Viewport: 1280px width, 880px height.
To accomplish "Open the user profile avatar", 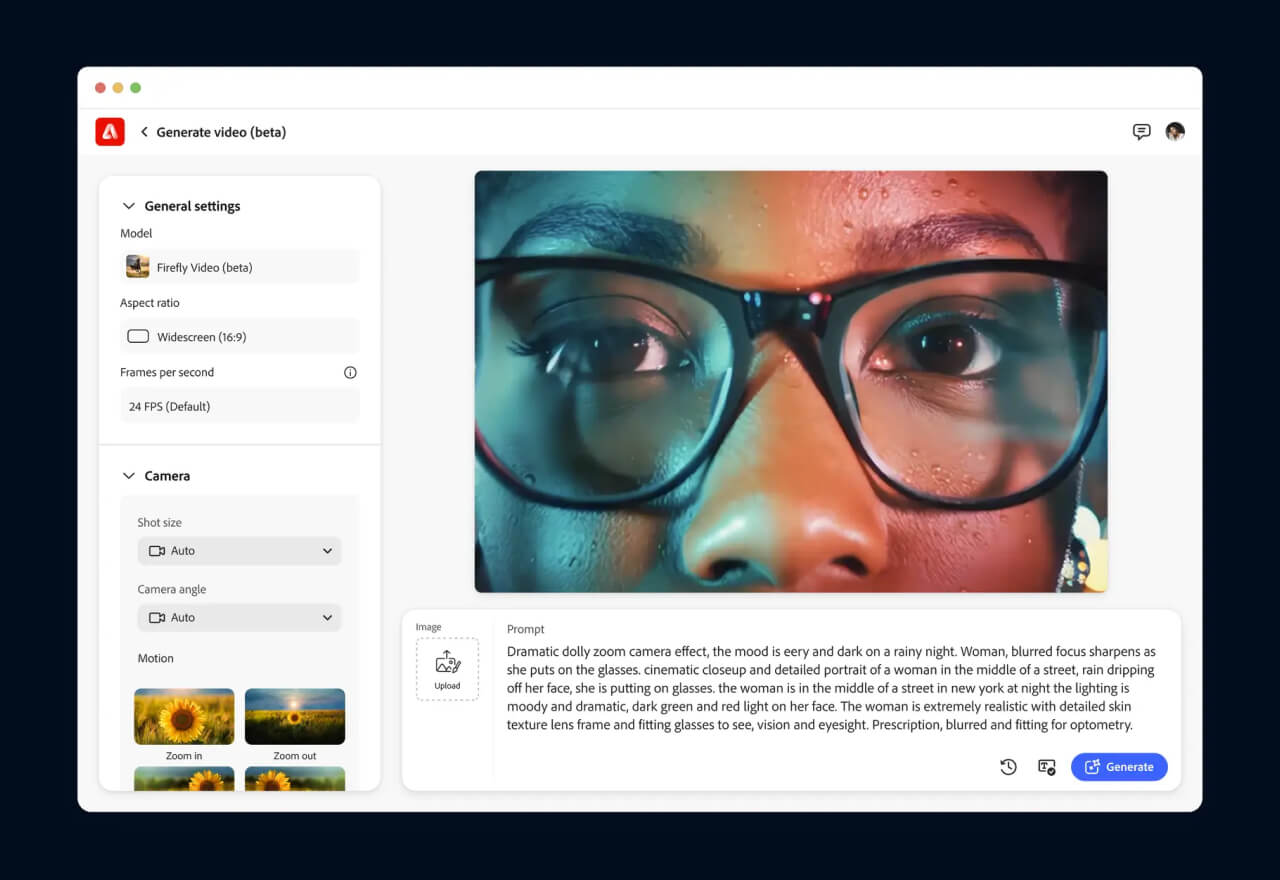I will 1175,132.
